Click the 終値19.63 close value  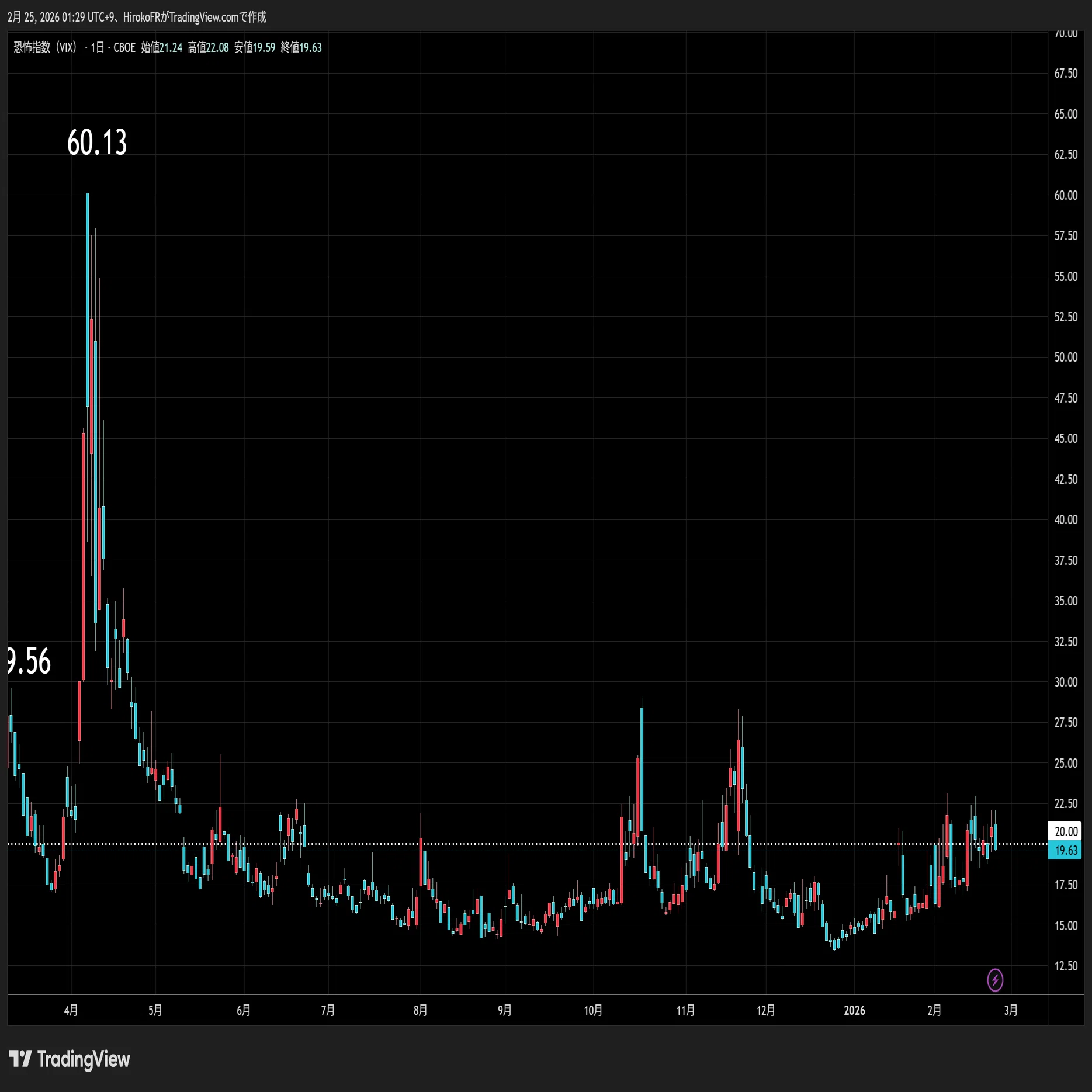tap(301, 47)
